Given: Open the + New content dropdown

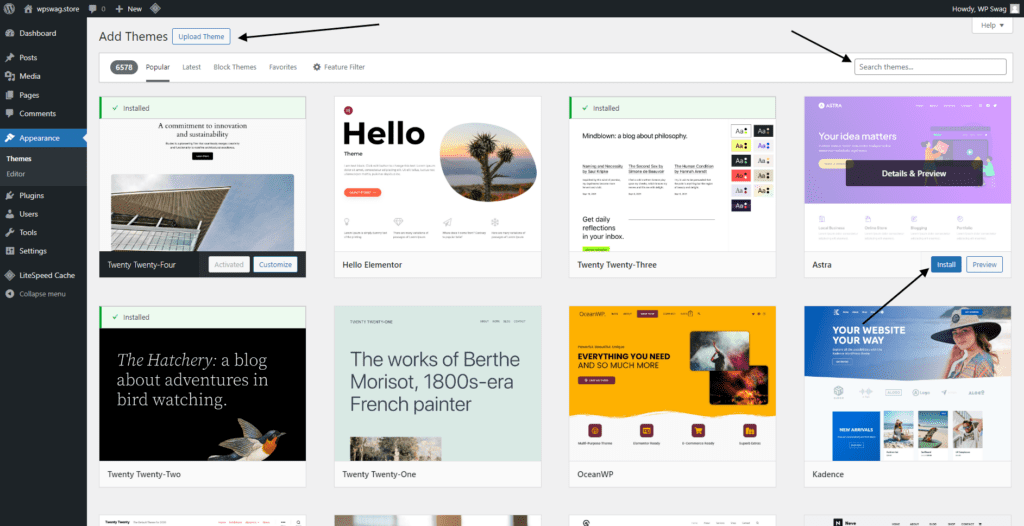Looking at the screenshot, I should pos(130,8).
